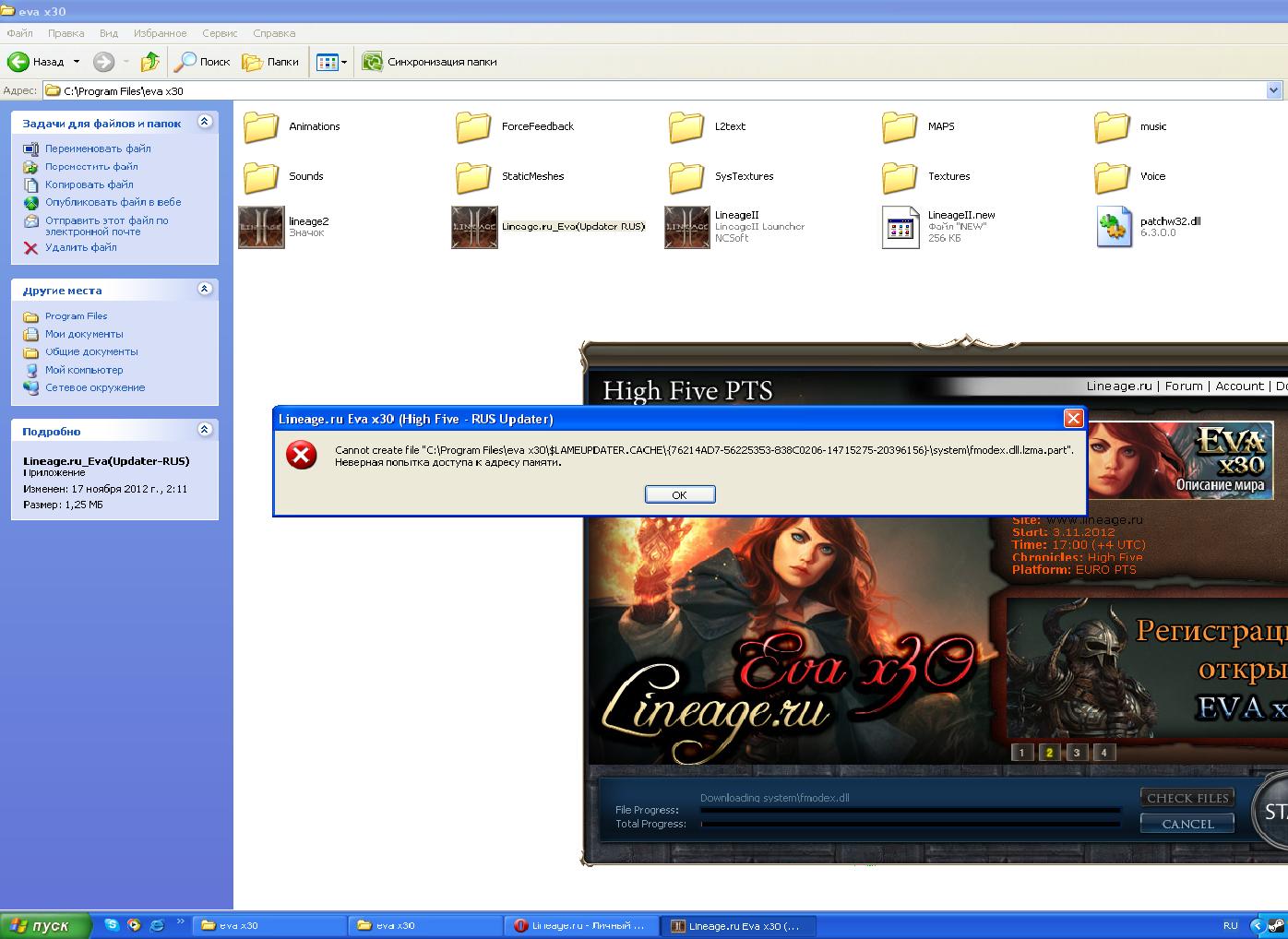
Task: Click the Back (Назад) arrow icon
Action: [18, 62]
